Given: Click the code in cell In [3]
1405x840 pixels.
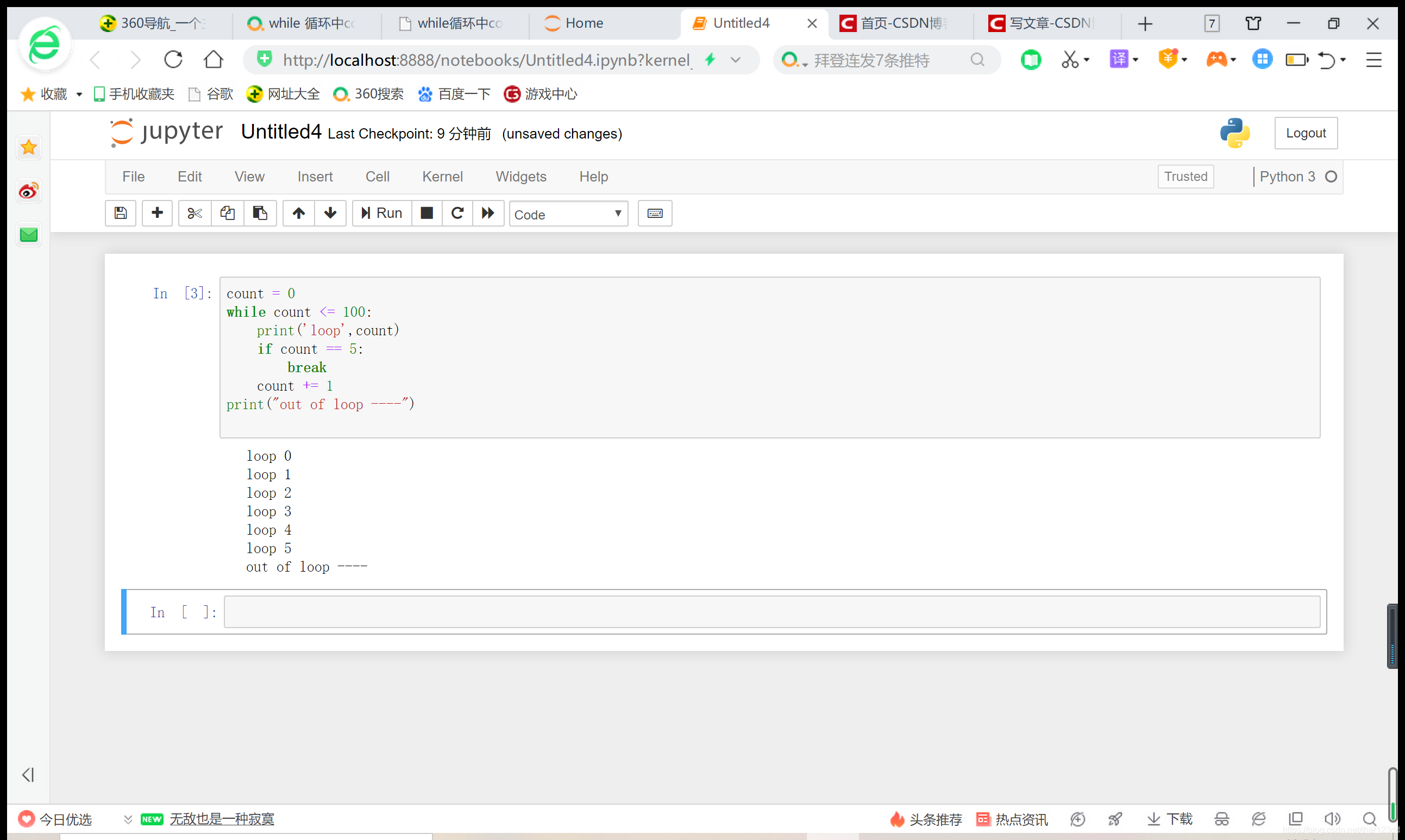Looking at the screenshot, I should (769, 357).
